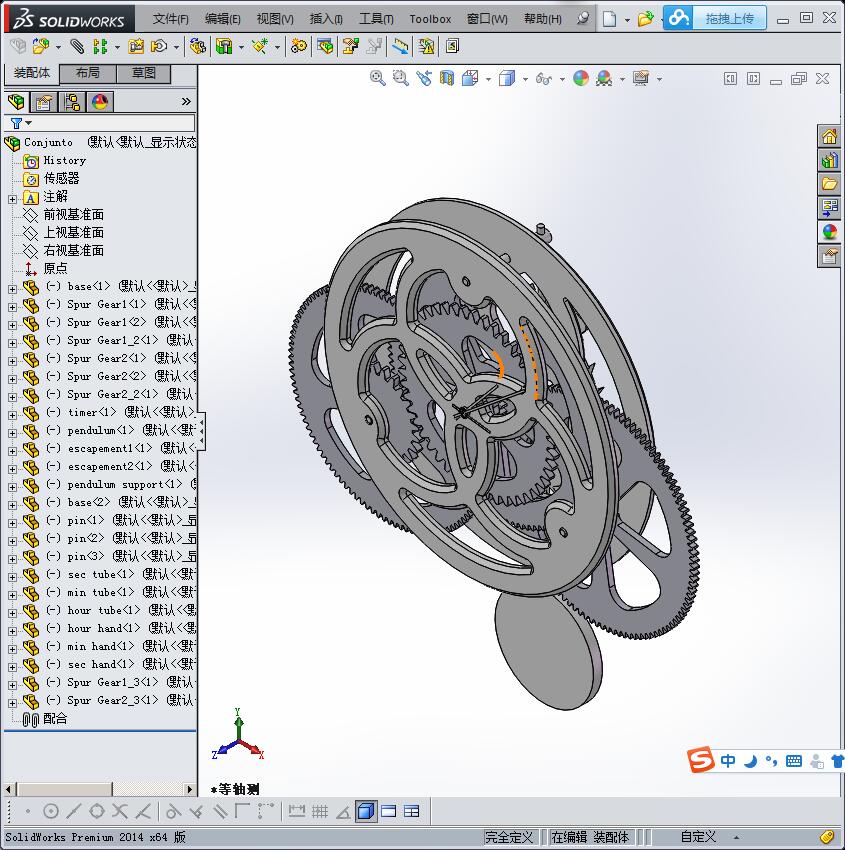Open the 编辑(E) menu
The height and width of the screenshot is (850, 845).
(x=222, y=19)
